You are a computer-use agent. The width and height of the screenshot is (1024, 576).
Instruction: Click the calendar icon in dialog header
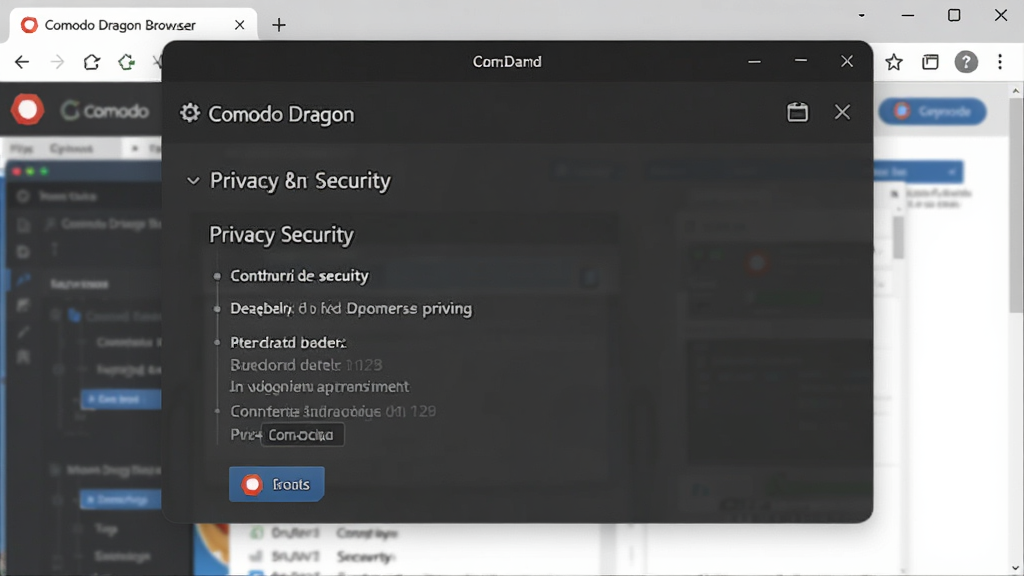click(797, 112)
